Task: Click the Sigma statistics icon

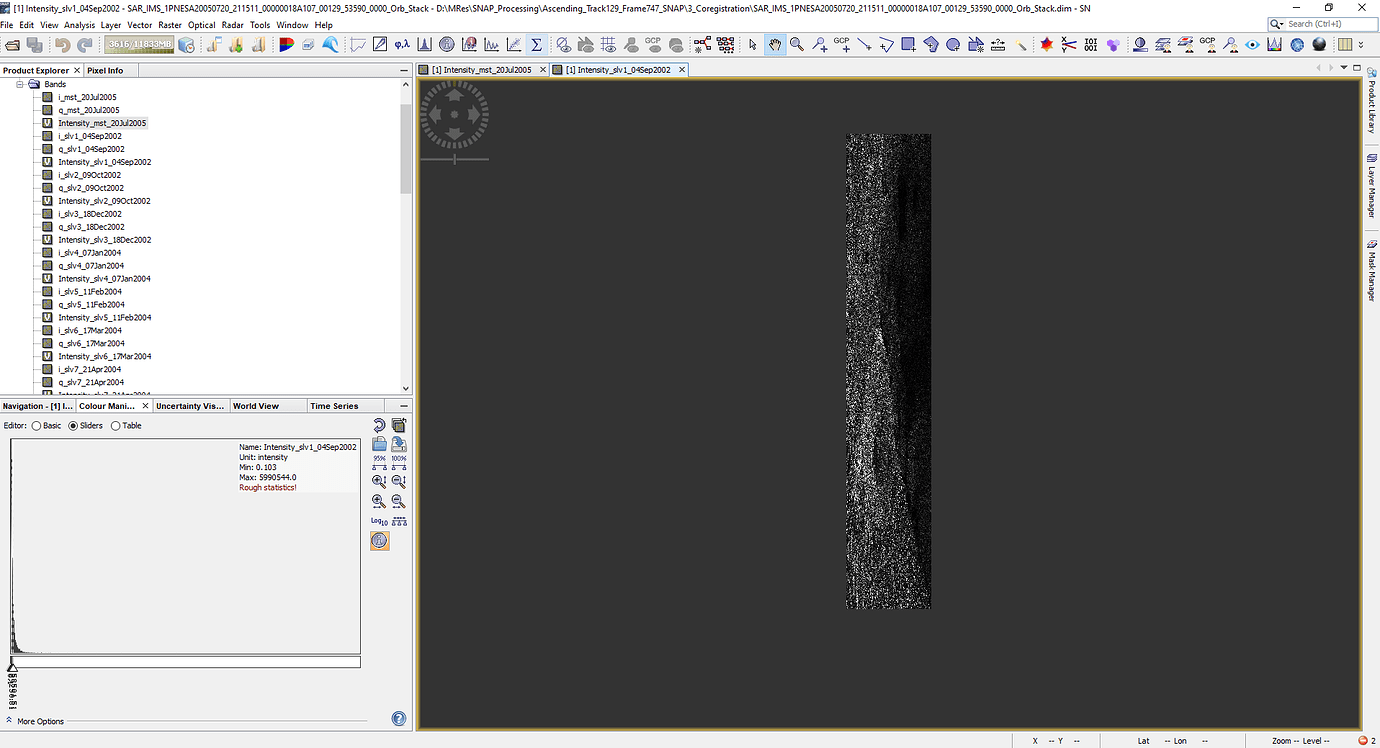Action: pos(536,45)
